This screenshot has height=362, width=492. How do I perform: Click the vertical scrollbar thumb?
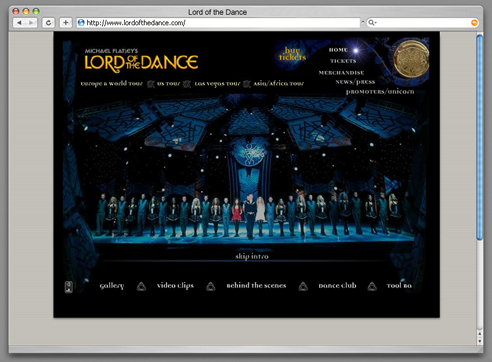(x=479, y=137)
